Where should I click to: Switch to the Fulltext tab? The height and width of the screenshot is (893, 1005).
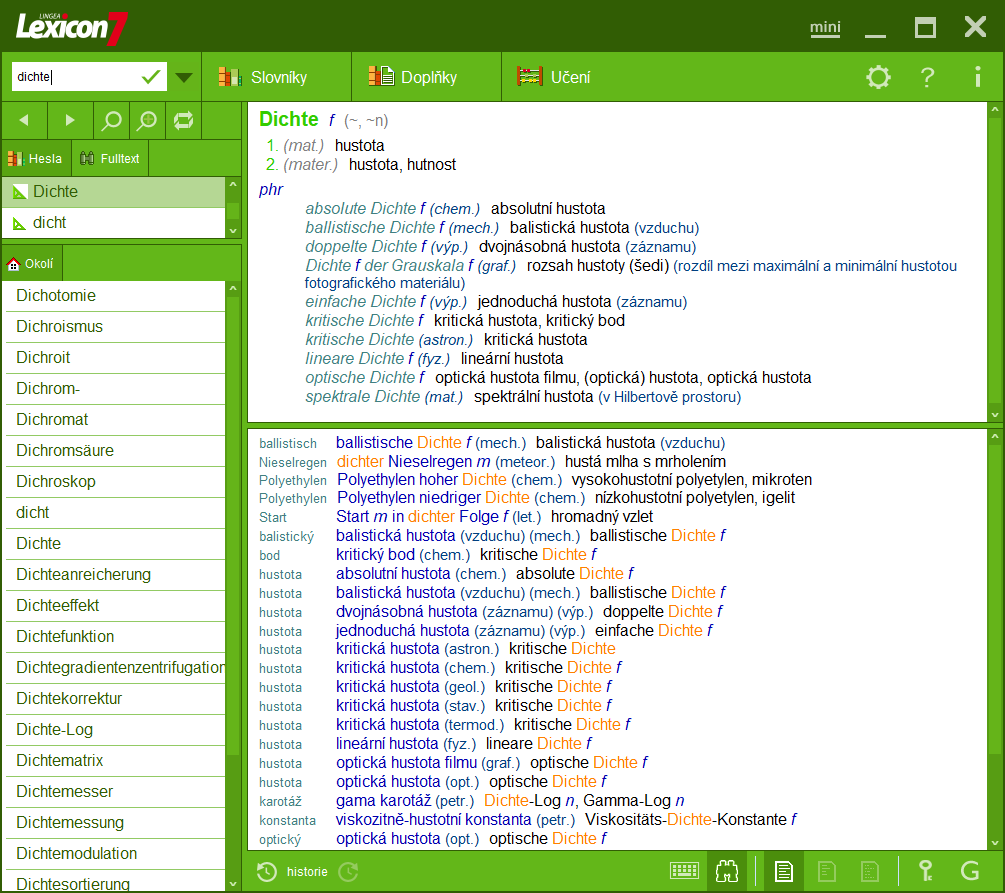point(109,157)
